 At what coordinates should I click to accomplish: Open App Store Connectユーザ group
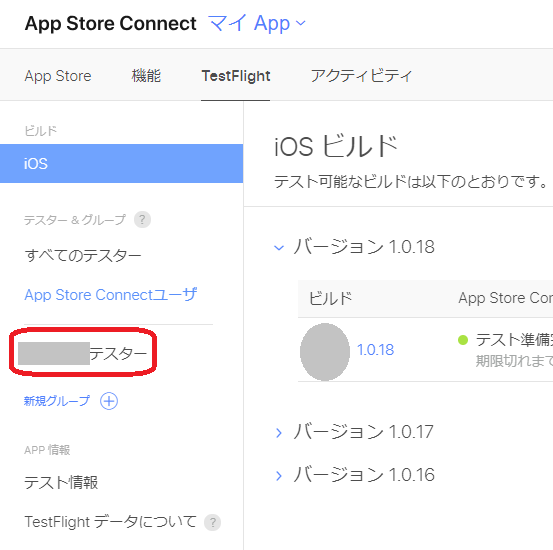coord(111,295)
